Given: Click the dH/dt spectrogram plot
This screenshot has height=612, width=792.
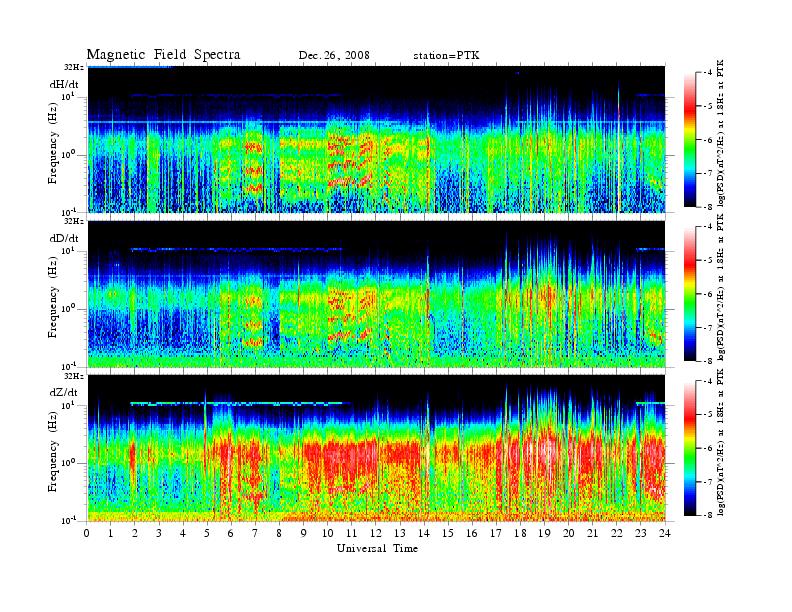Looking at the screenshot, I should pos(376,139).
